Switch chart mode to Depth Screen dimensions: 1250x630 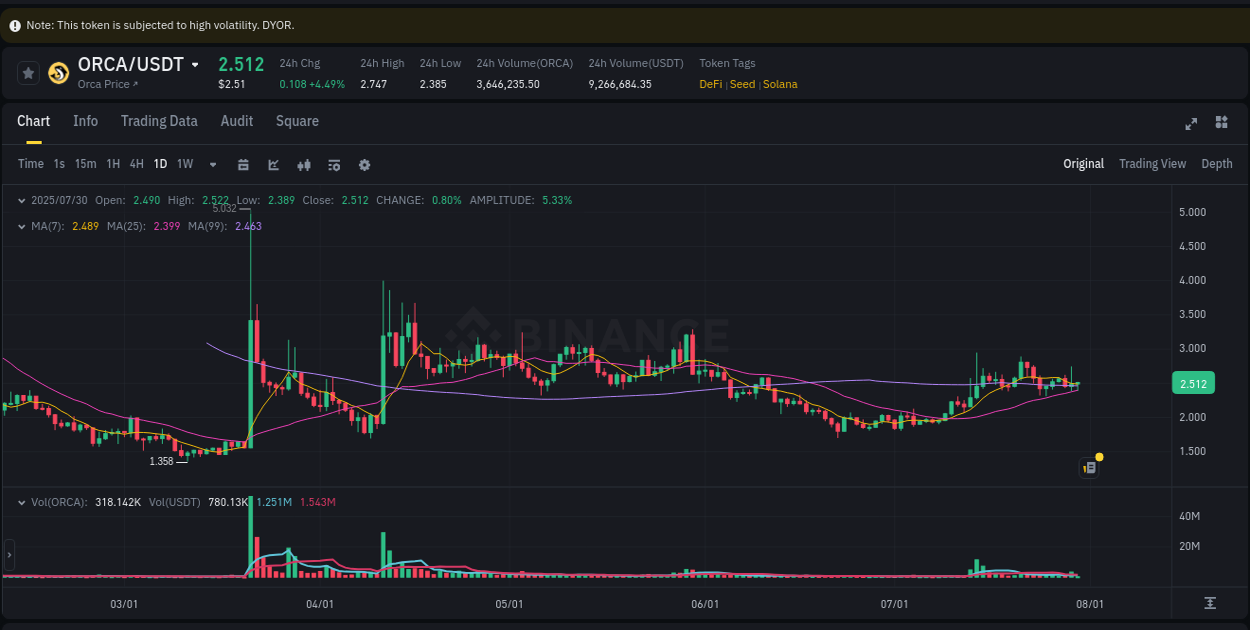(1217, 163)
